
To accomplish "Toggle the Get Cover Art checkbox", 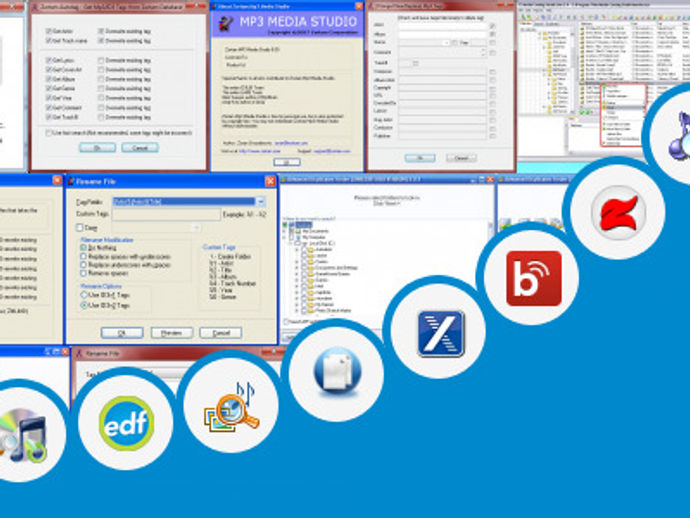I will click(x=48, y=70).
